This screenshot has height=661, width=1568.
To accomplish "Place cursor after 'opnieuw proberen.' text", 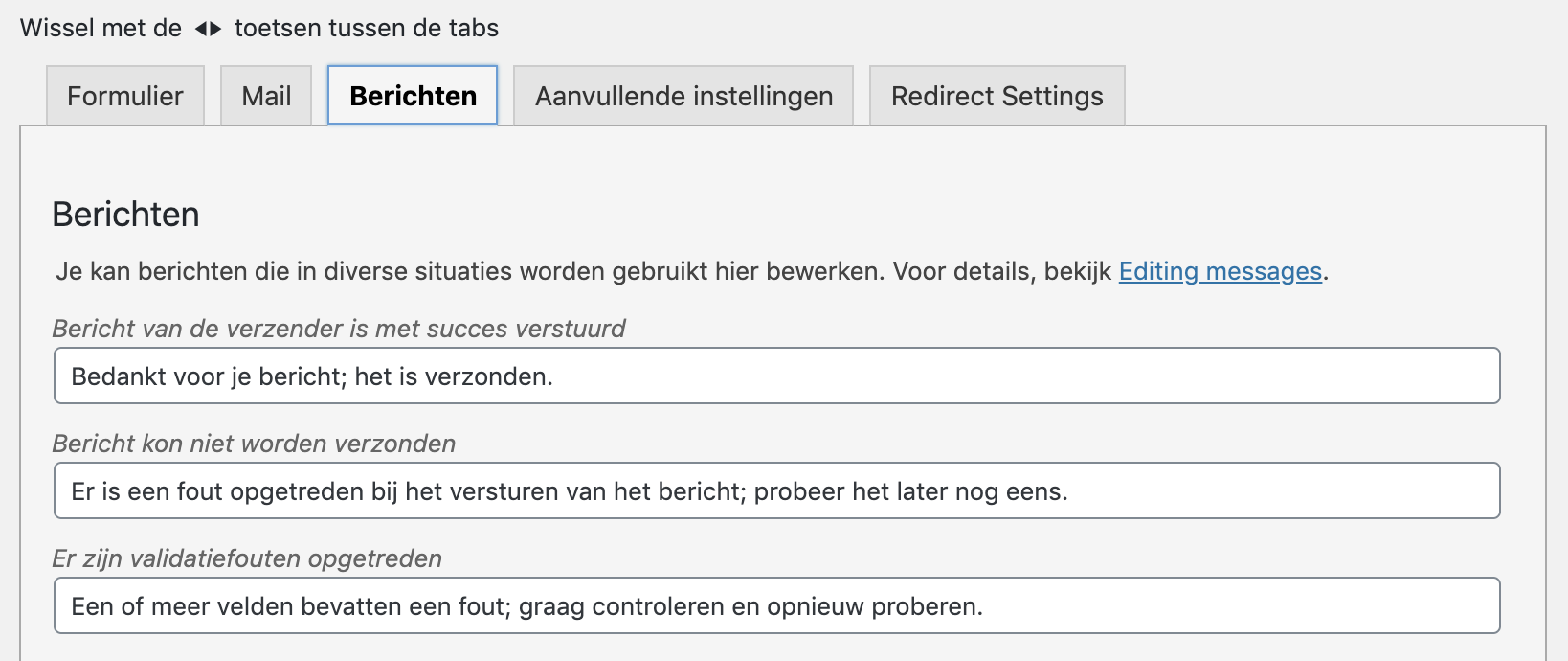I will pyautogui.click(x=985, y=606).
